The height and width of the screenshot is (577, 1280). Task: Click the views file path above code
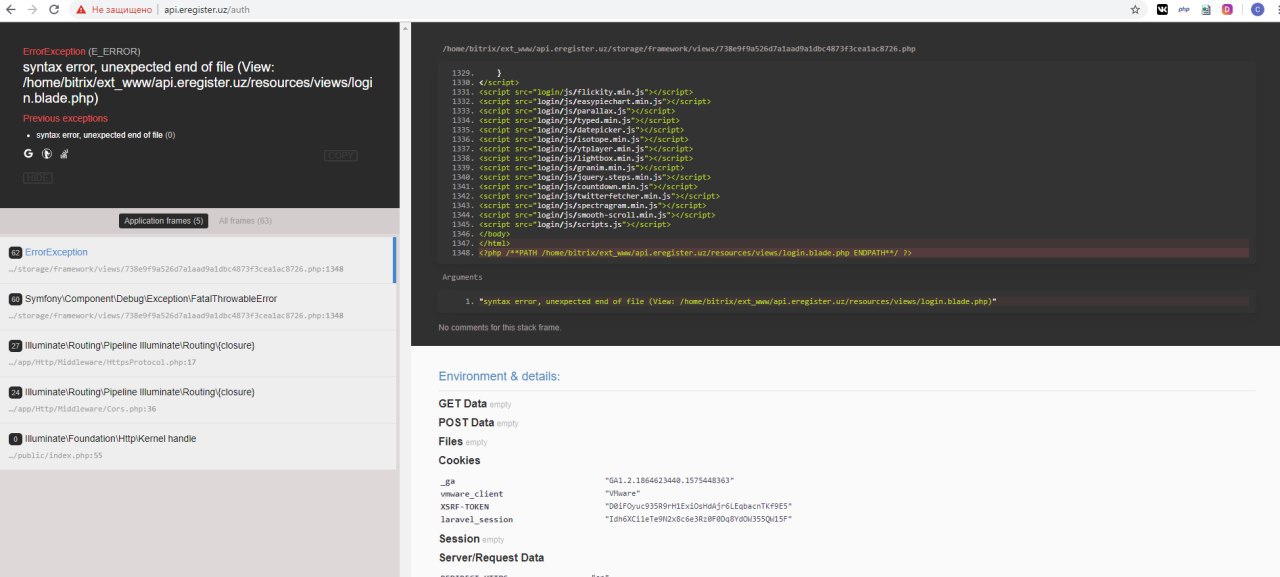point(679,48)
